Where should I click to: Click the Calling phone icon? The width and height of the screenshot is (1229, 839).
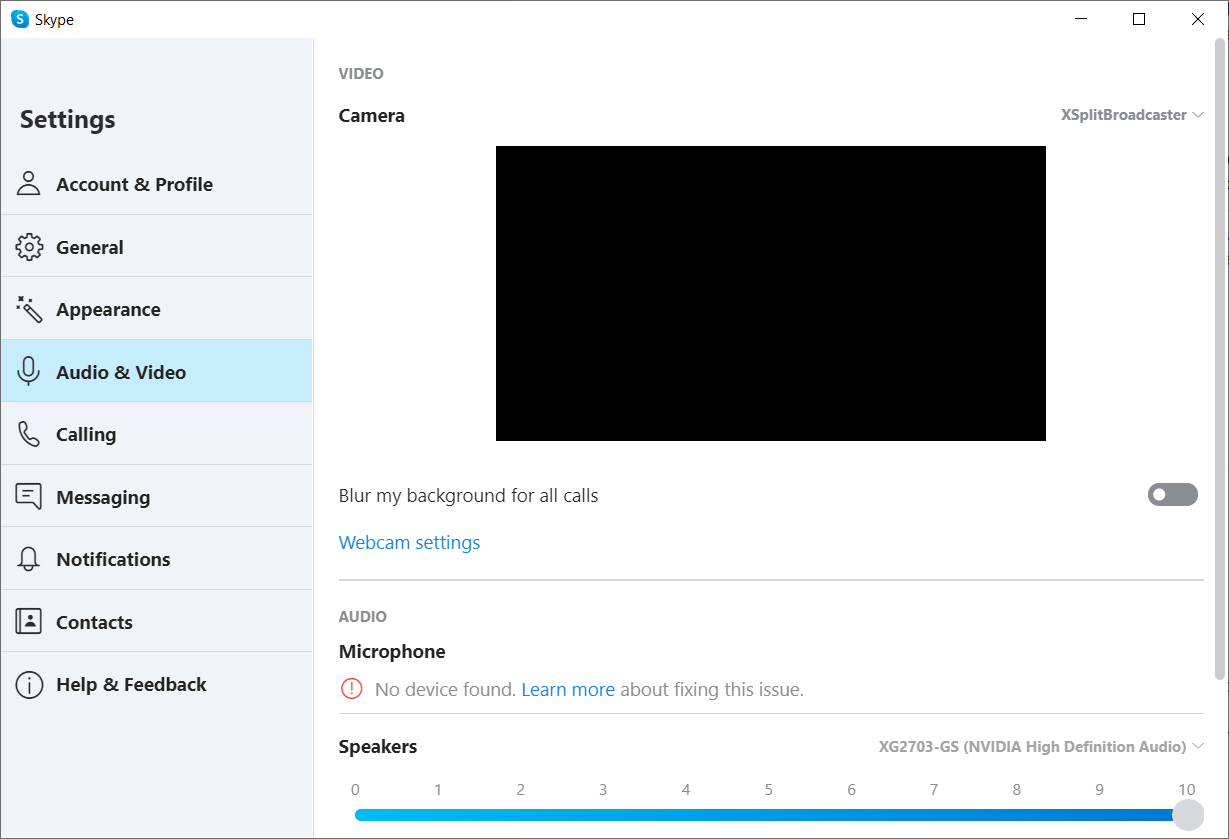pos(29,434)
